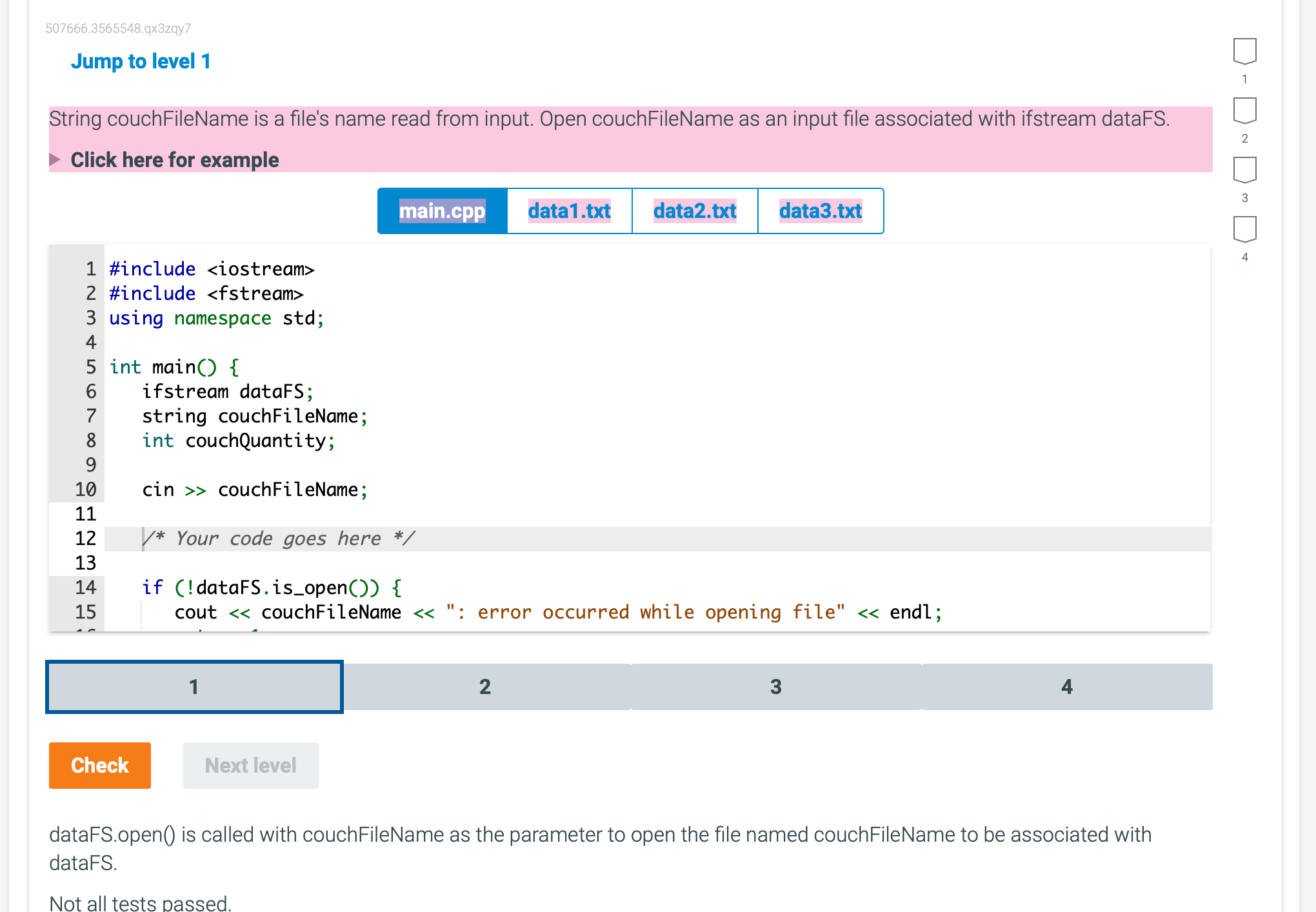This screenshot has width=1316, height=912.
Task: View the data3.txt file tab
Action: click(x=820, y=211)
